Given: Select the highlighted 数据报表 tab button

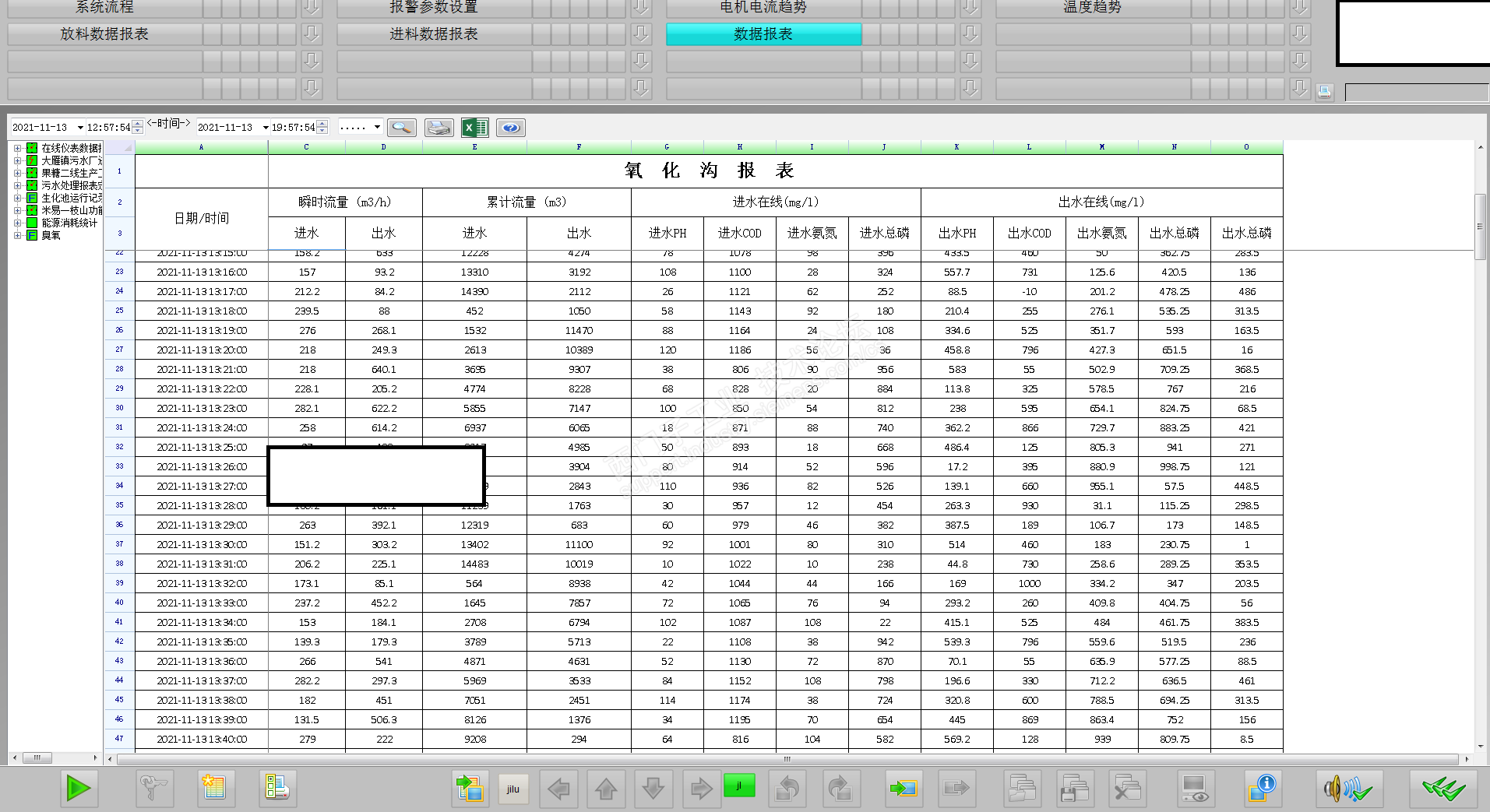Looking at the screenshot, I should click(x=764, y=34).
